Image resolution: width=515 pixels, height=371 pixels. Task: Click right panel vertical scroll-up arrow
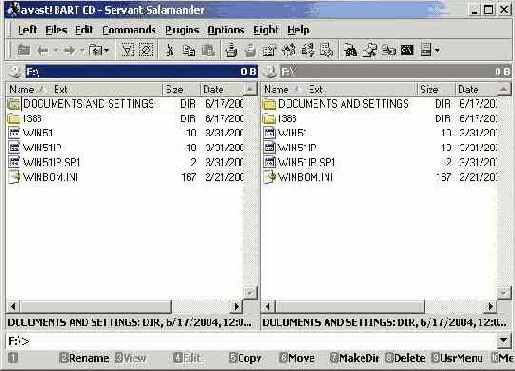pyautogui.click(x=504, y=89)
